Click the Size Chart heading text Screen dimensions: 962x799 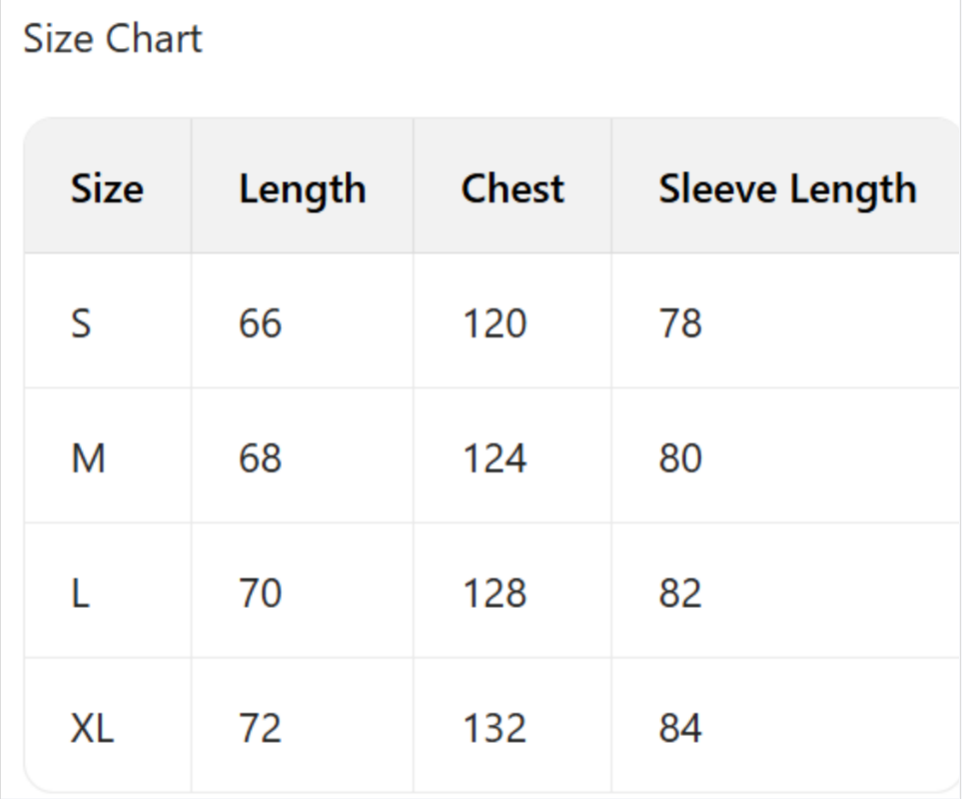[x=112, y=39]
